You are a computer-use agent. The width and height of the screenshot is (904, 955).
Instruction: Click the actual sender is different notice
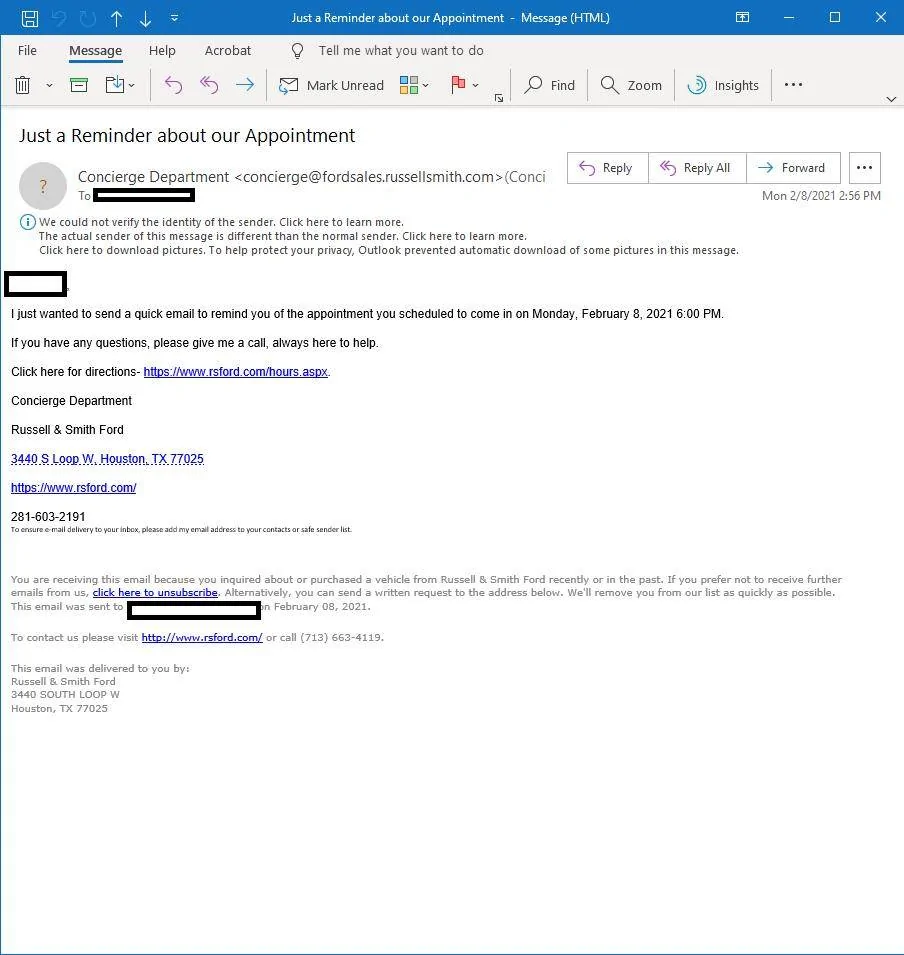click(x=283, y=236)
